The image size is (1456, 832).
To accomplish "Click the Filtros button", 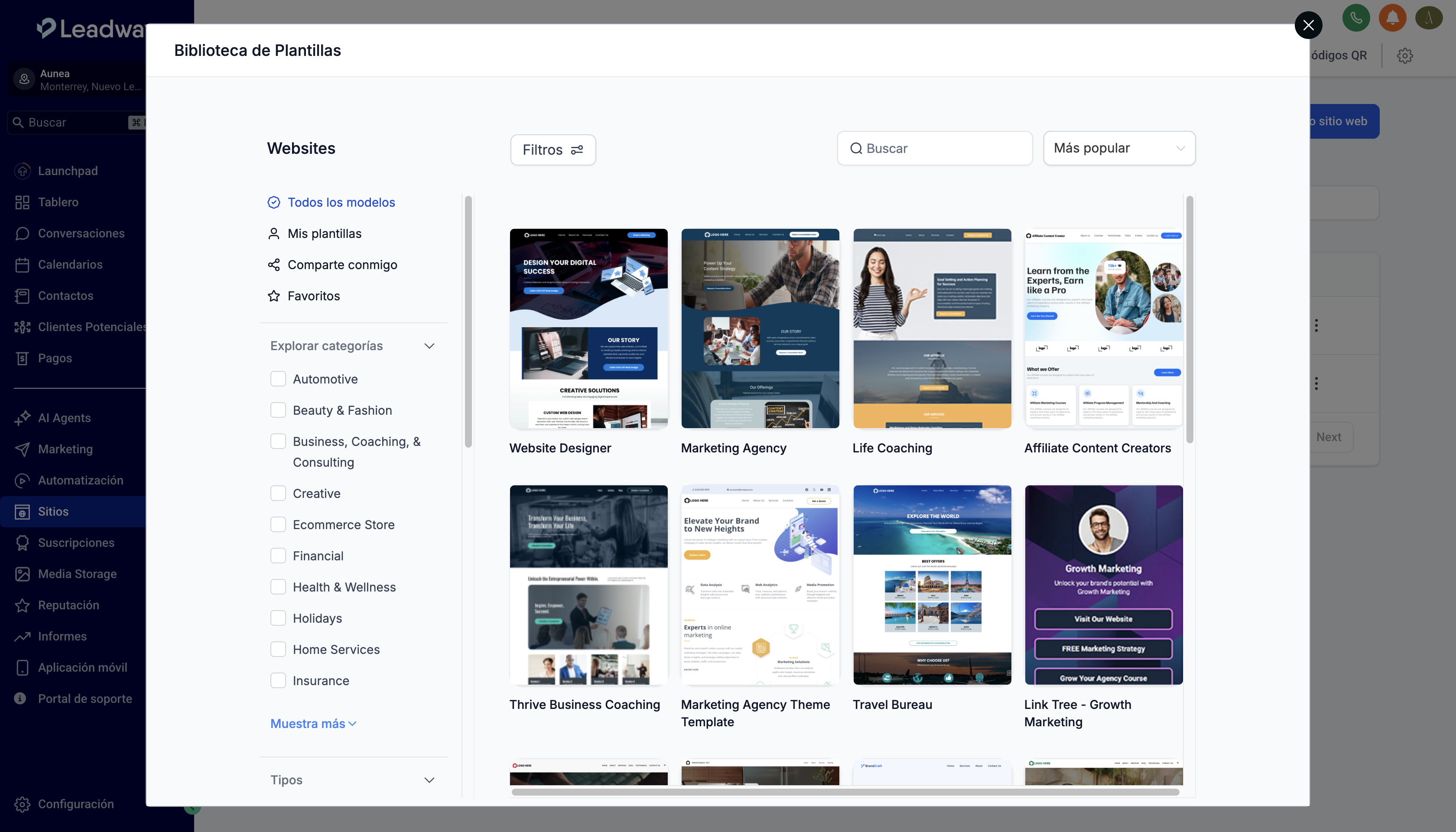I will [x=552, y=149].
